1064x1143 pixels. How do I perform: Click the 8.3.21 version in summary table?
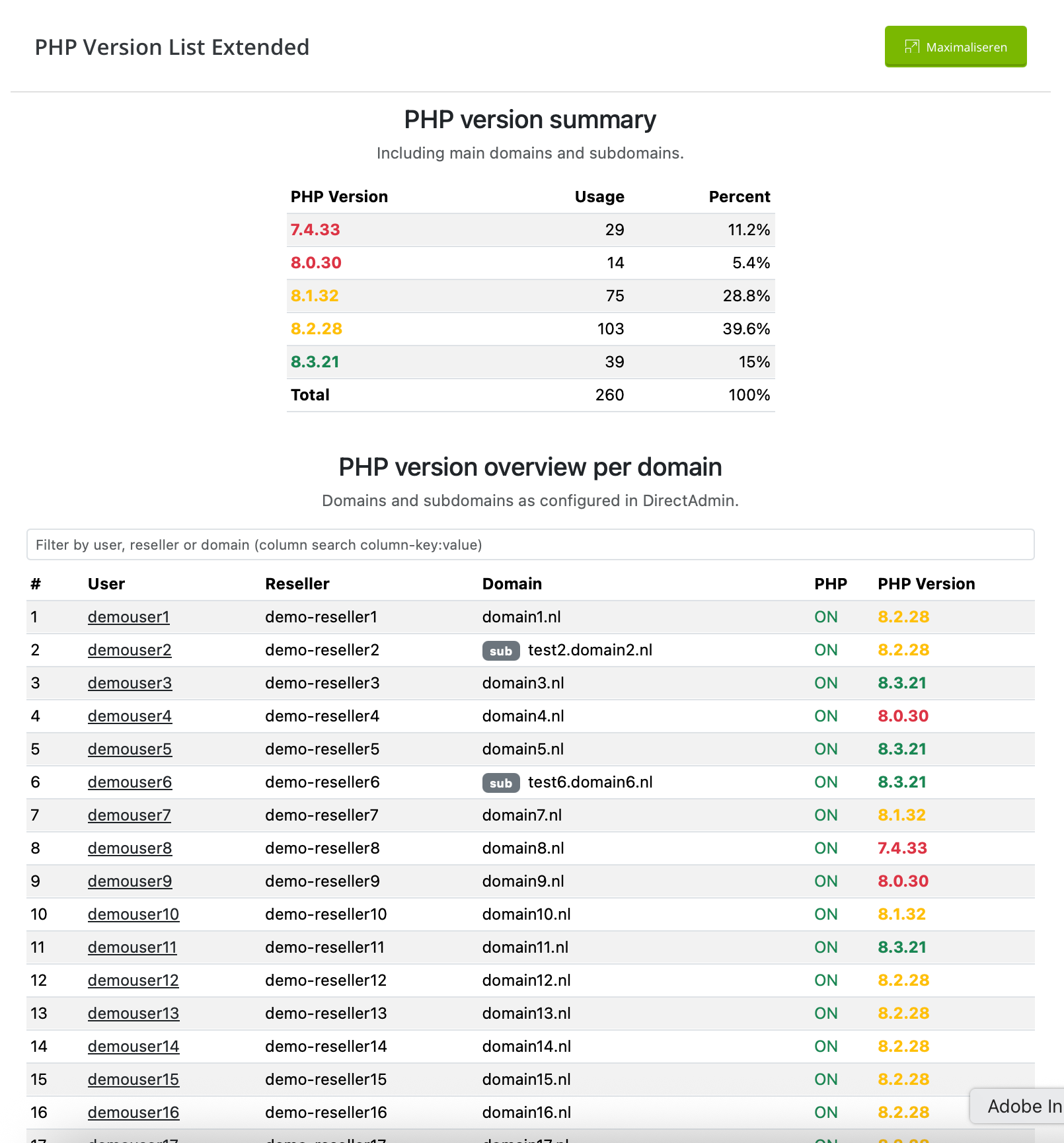[x=315, y=362]
